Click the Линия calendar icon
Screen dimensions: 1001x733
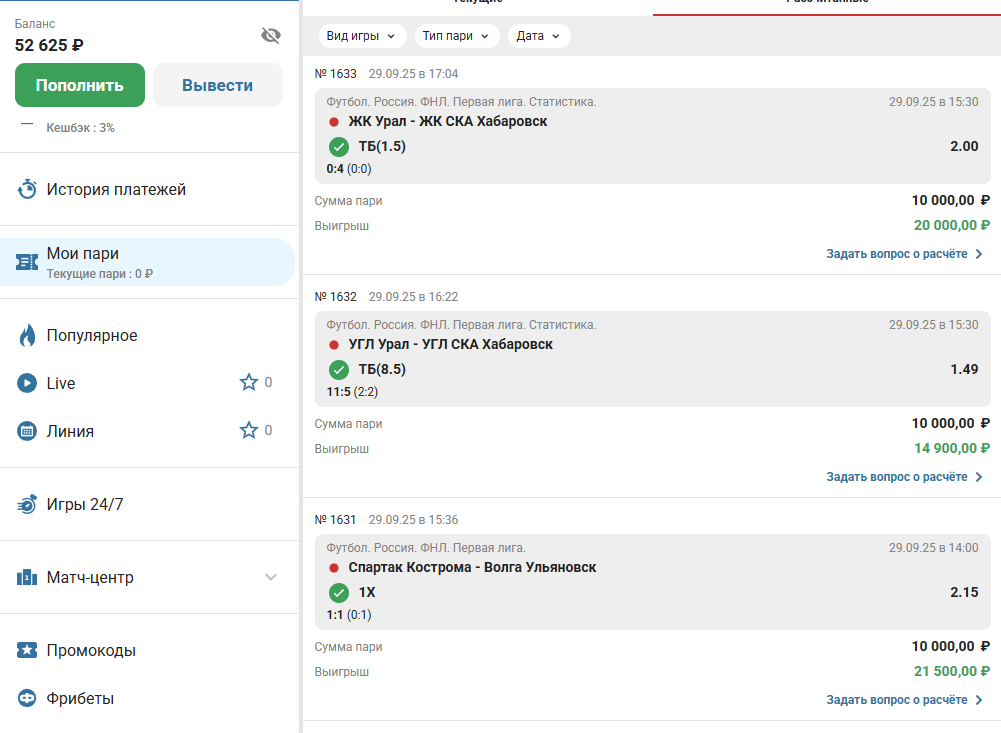[27, 431]
